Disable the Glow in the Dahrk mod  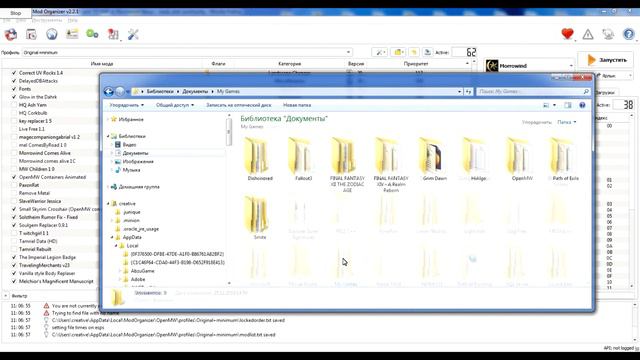(14, 97)
